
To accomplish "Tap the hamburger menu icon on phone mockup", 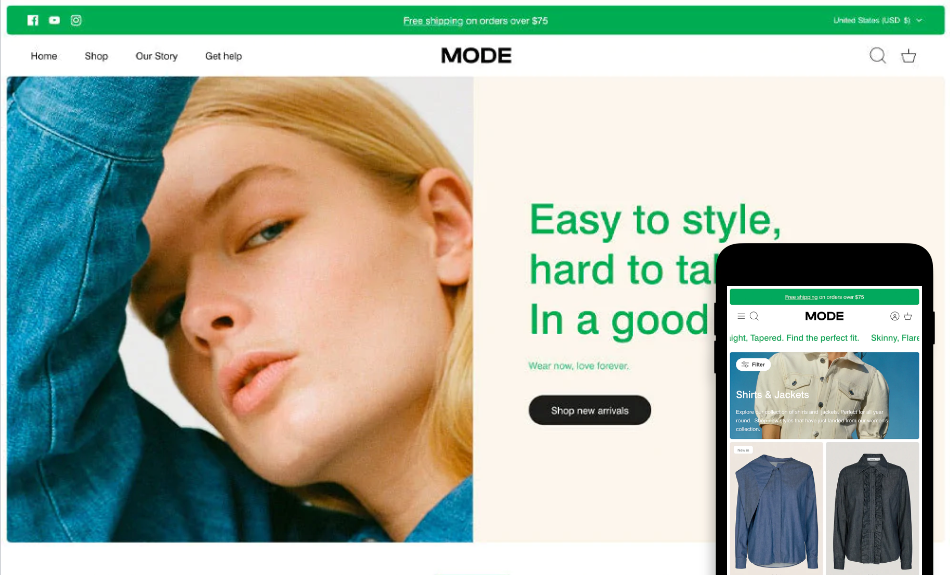I will click(x=741, y=316).
